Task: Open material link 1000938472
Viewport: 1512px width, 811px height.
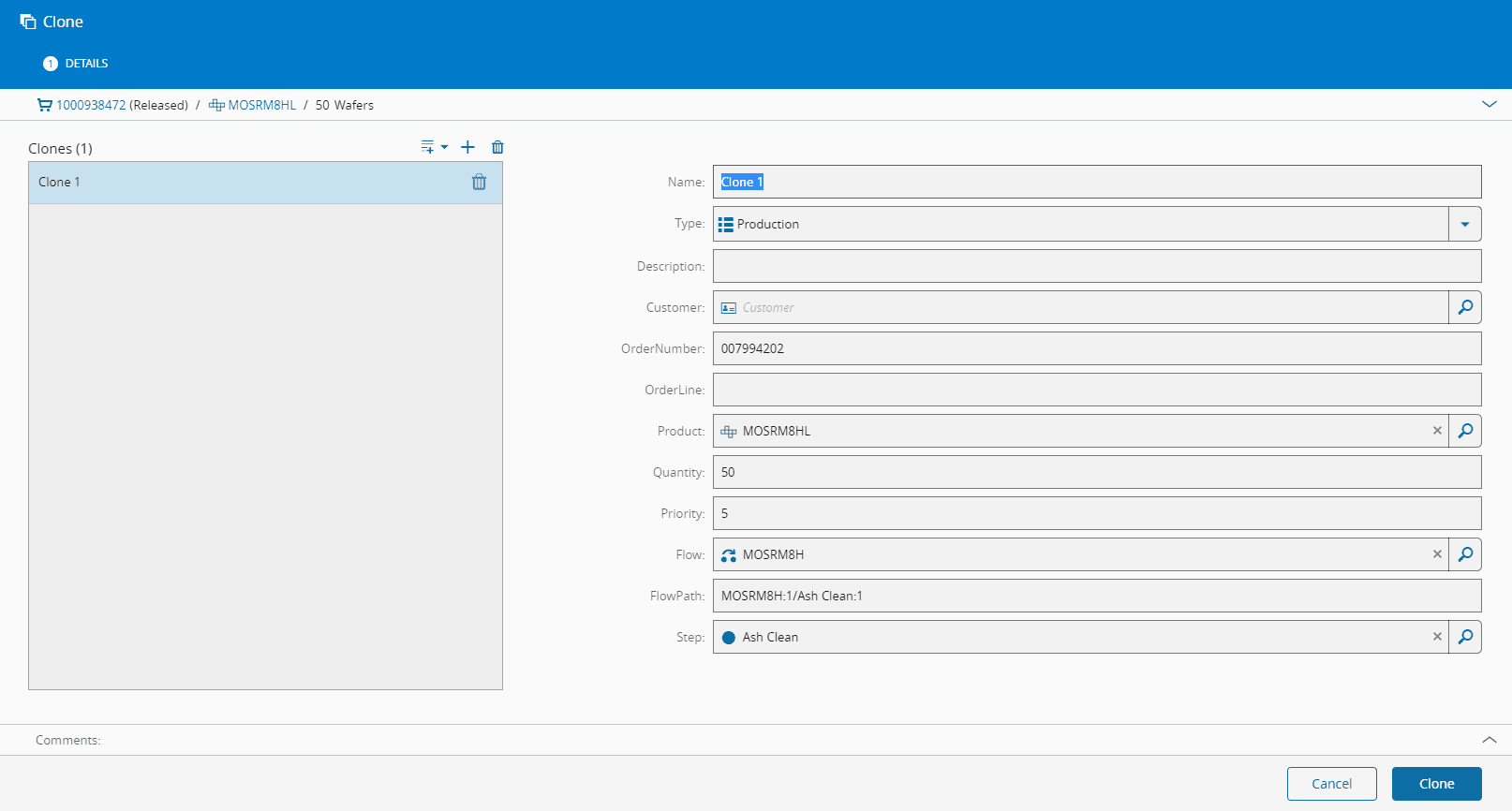Action: 90,105
